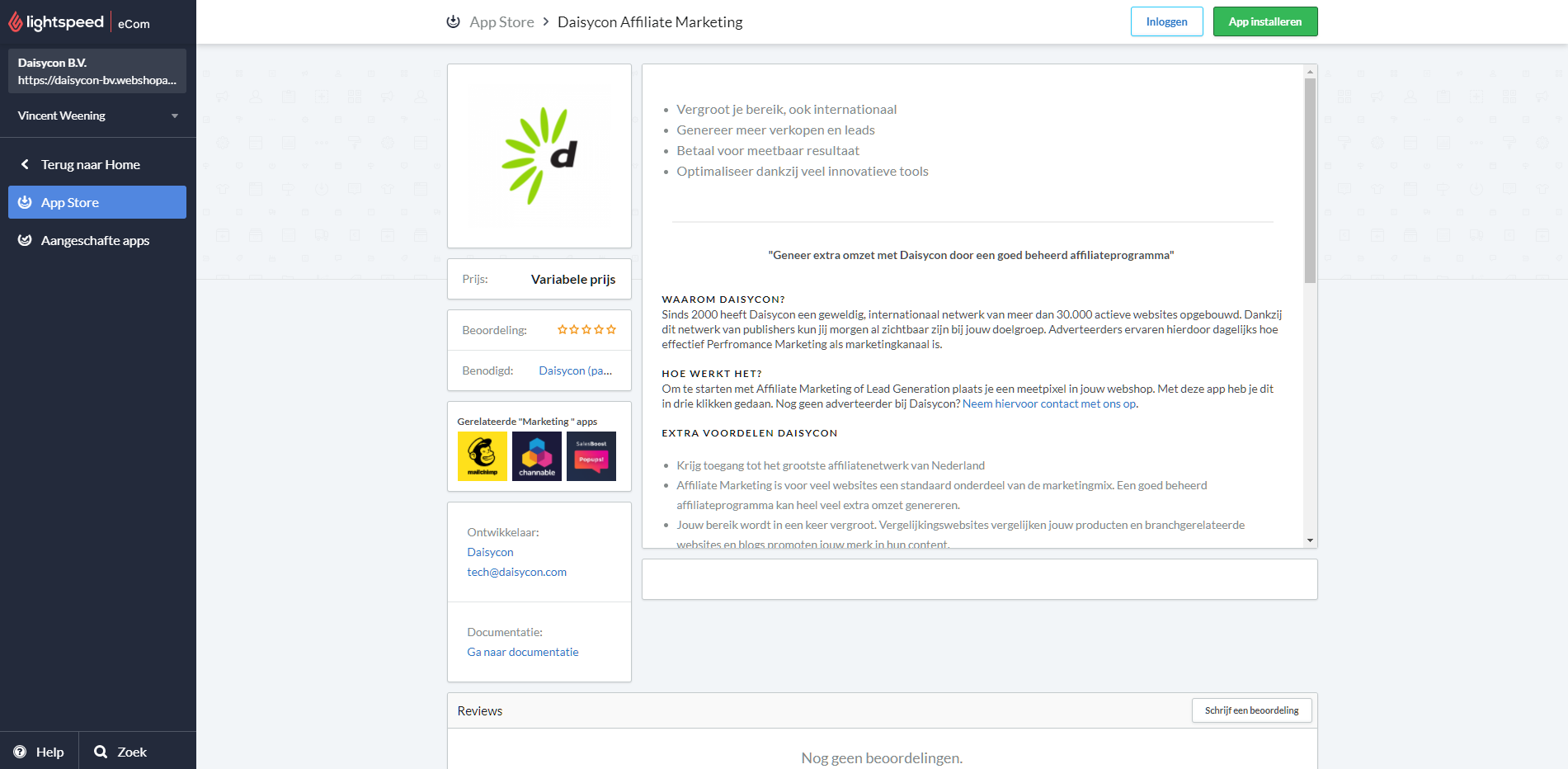Image resolution: width=1568 pixels, height=769 pixels.
Task: Click the description panel scrollbar thumb
Action: pos(1310,181)
